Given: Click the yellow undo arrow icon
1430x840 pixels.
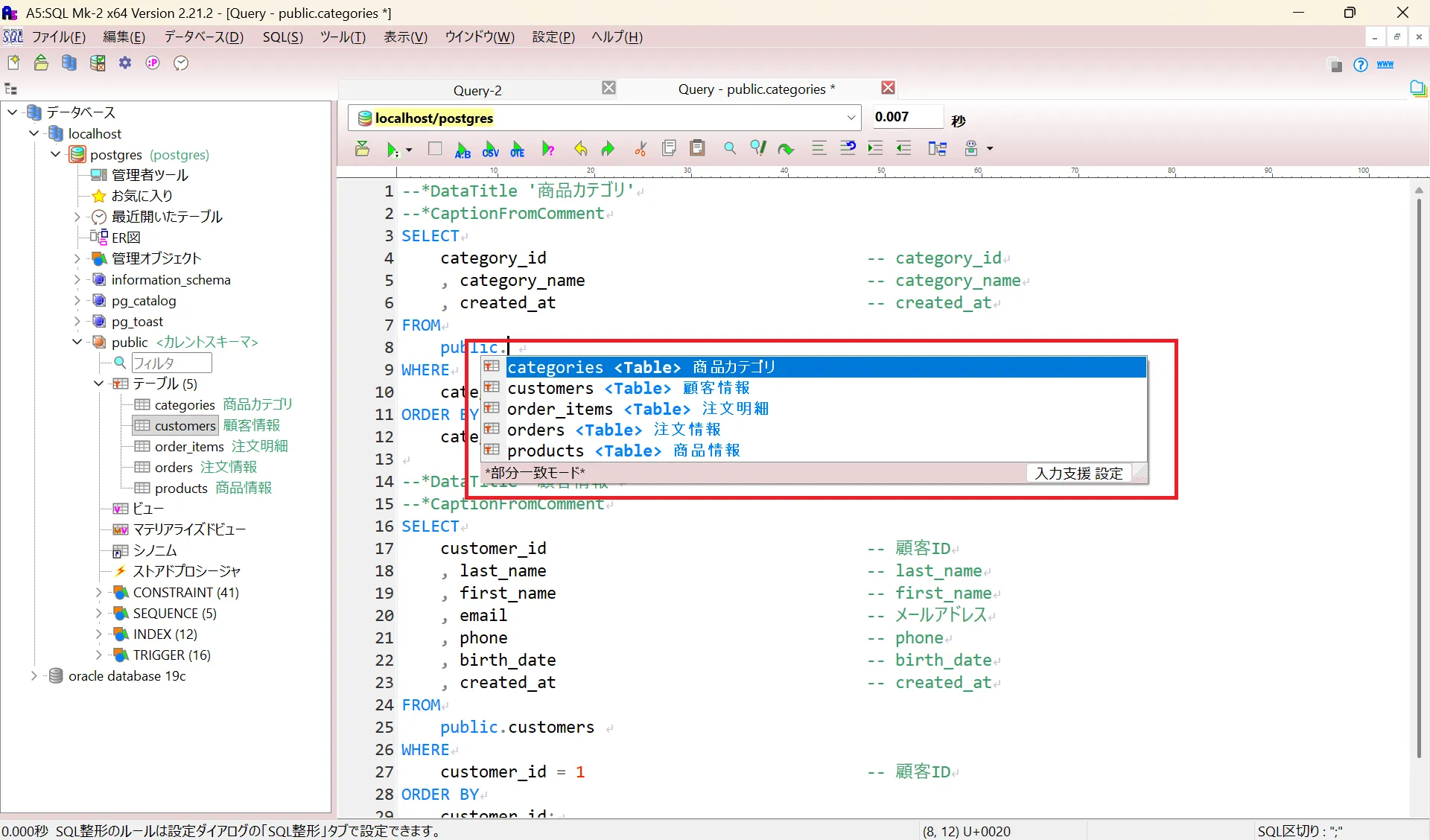Looking at the screenshot, I should click(581, 149).
